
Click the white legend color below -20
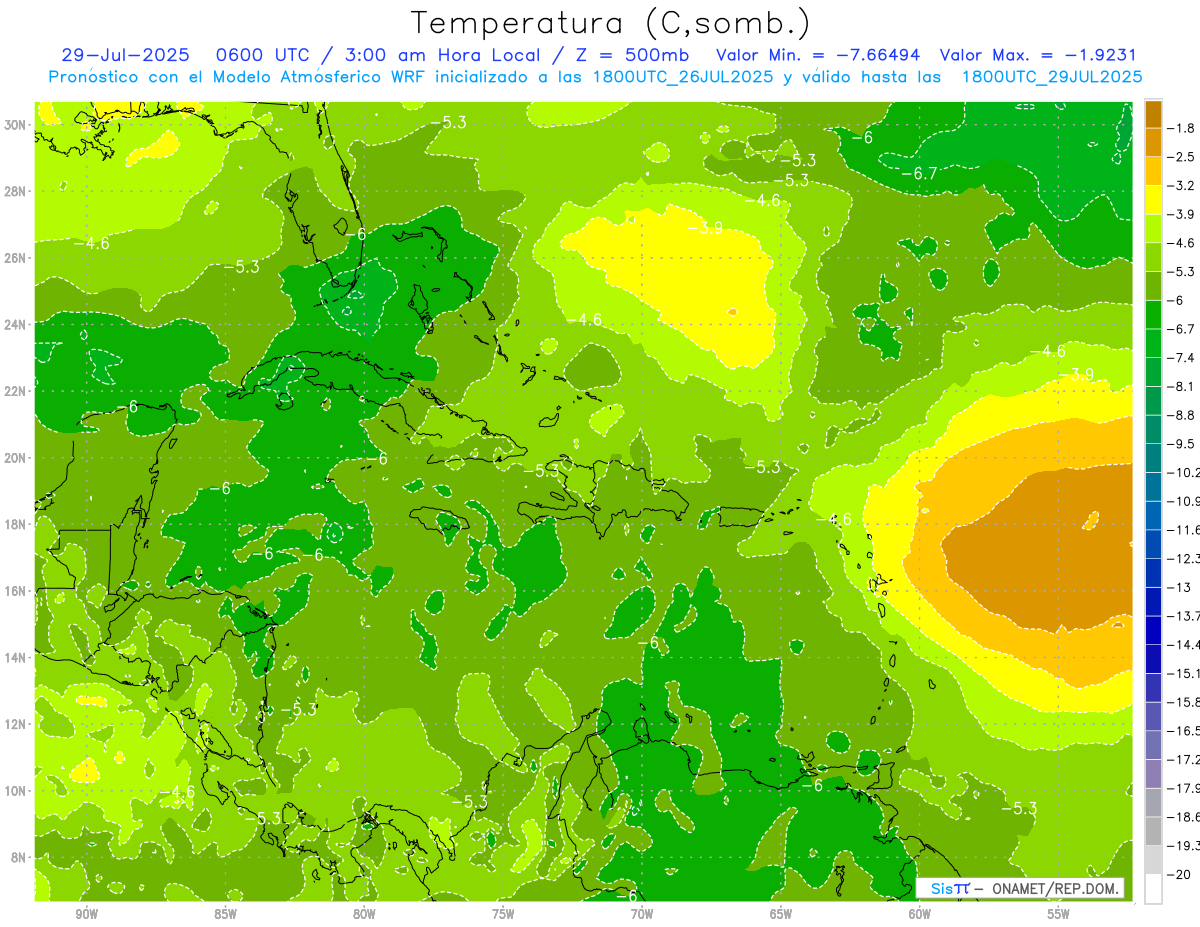pyautogui.click(x=1153, y=889)
